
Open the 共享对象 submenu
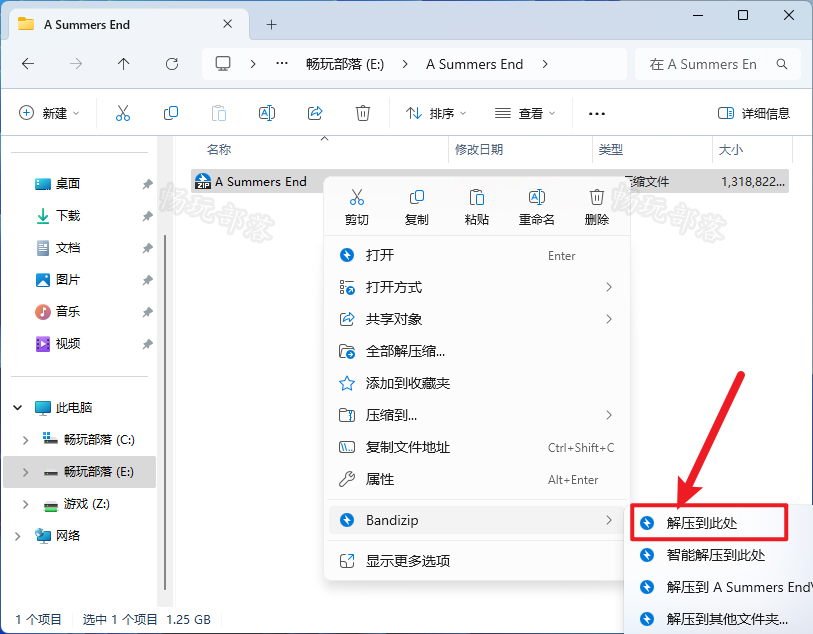pyautogui.click(x=476, y=319)
